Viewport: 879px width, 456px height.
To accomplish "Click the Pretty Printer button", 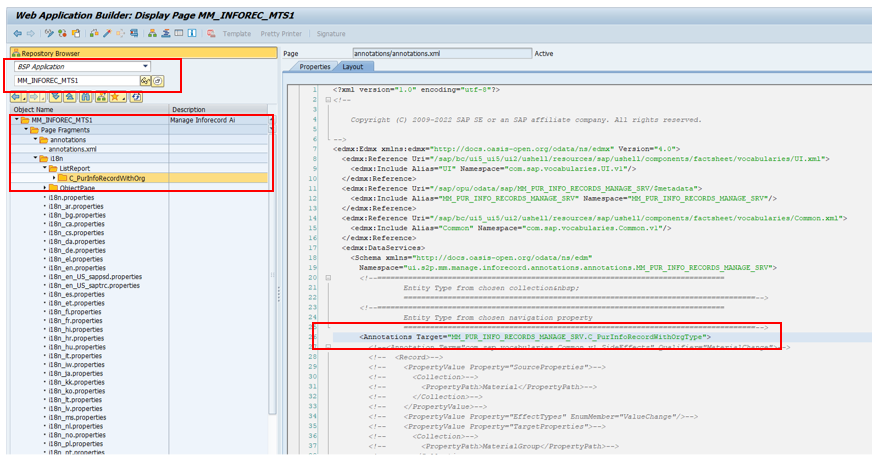I will click(x=281, y=34).
